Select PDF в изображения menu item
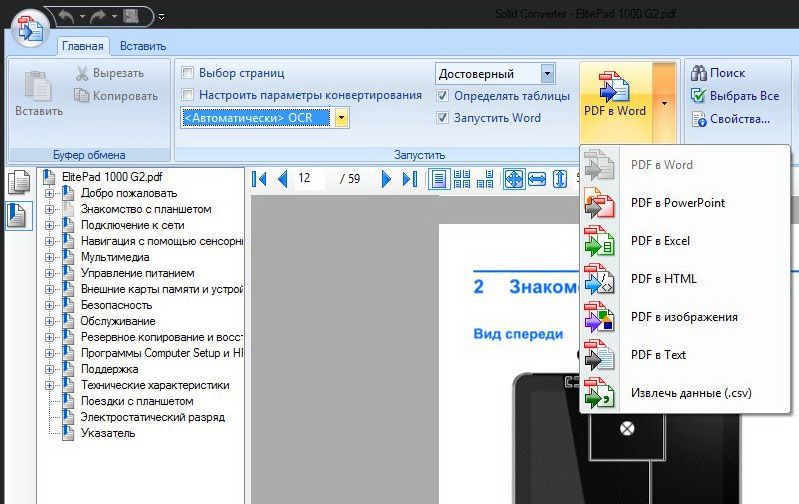This screenshot has width=799, height=504. 685,317
